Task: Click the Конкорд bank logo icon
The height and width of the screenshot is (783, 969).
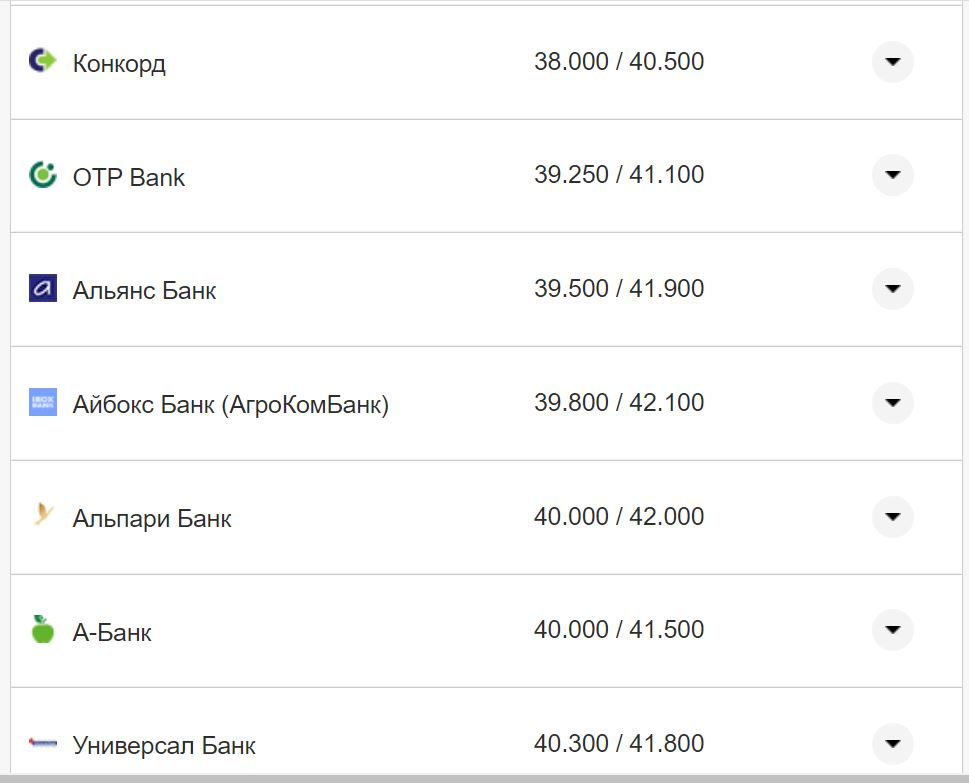Action: tap(42, 62)
